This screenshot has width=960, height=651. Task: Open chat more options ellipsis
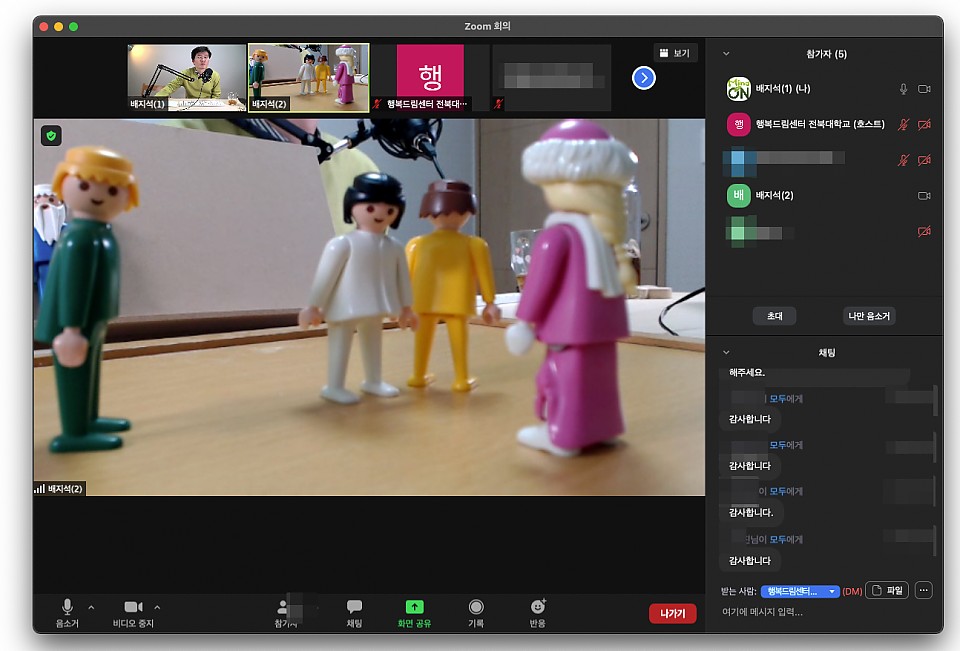click(x=923, y=591)
